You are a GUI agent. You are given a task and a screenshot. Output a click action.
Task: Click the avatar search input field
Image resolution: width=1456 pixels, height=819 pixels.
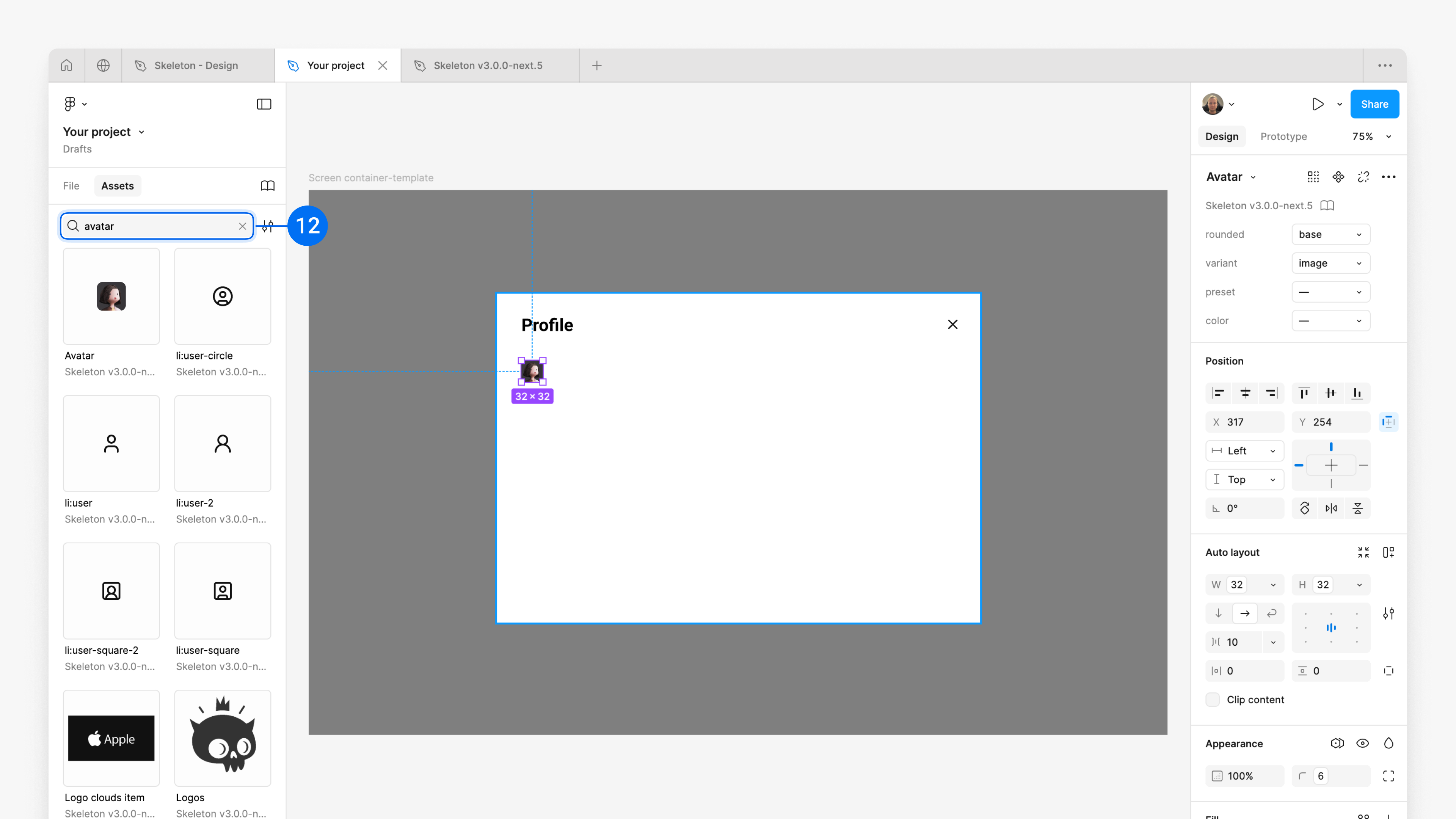(157, 226)
